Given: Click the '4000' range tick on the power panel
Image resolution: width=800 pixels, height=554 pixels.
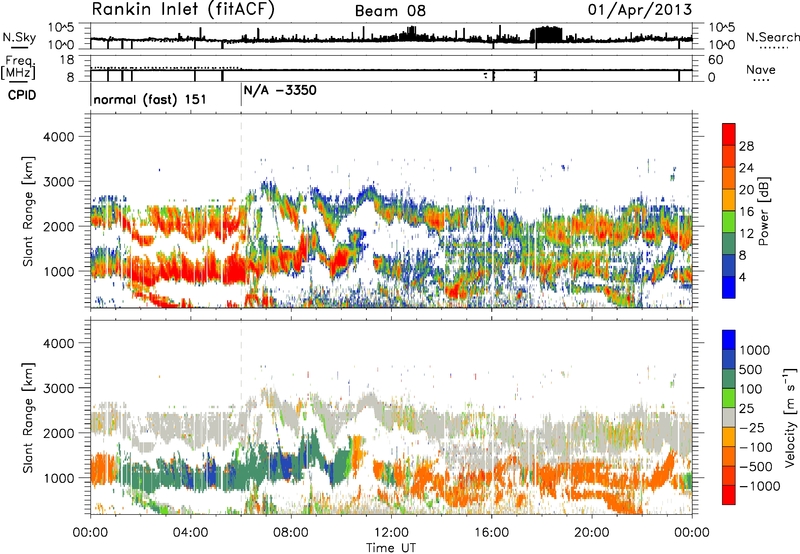Looking at the screenshot, I should (58, 137).
